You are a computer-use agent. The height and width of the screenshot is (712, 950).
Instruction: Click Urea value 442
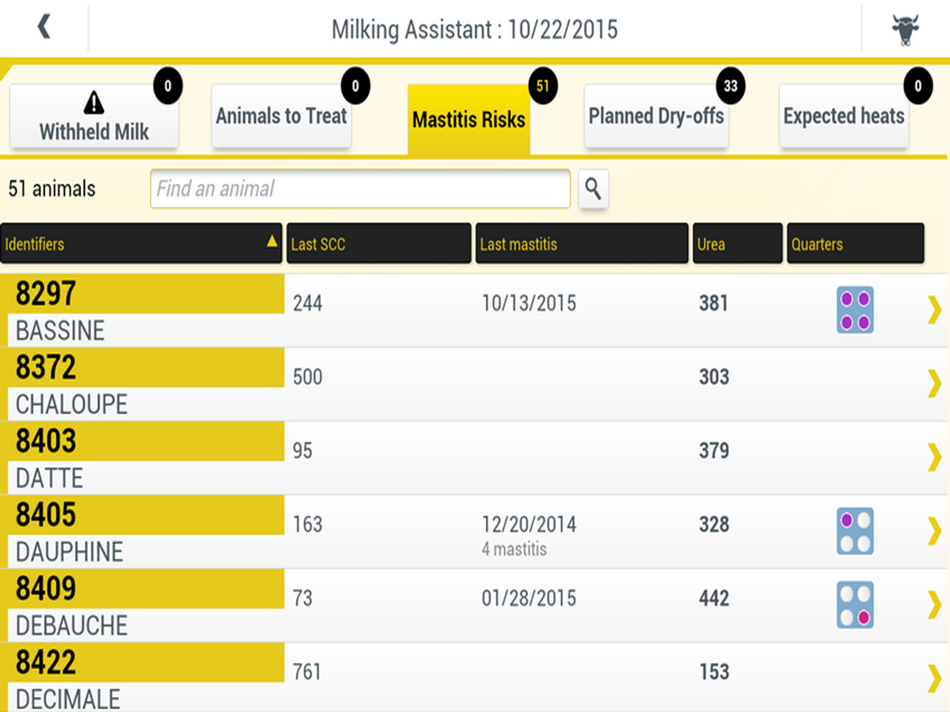[714, 598]
